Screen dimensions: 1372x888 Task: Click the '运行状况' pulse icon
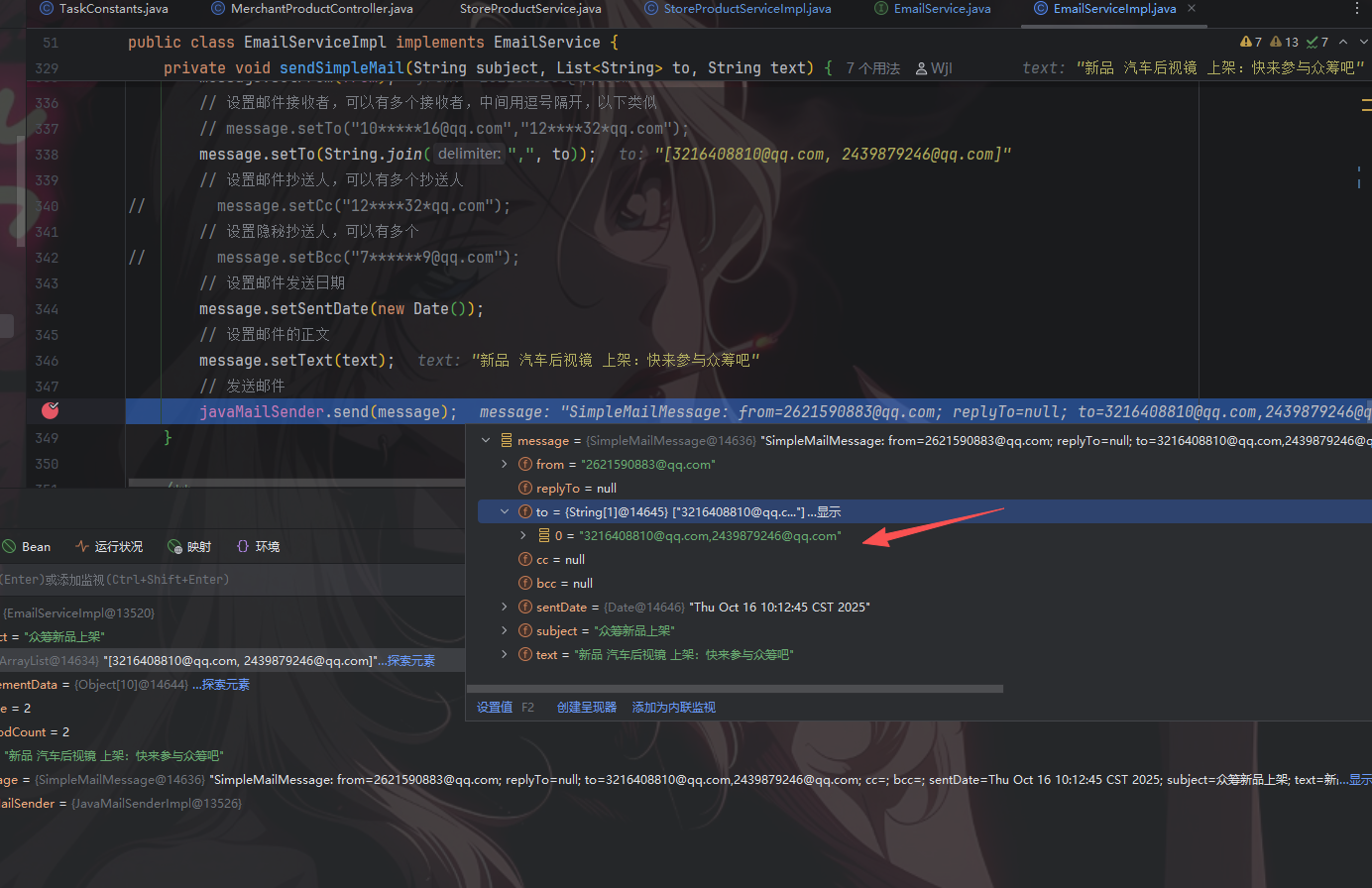82,547
